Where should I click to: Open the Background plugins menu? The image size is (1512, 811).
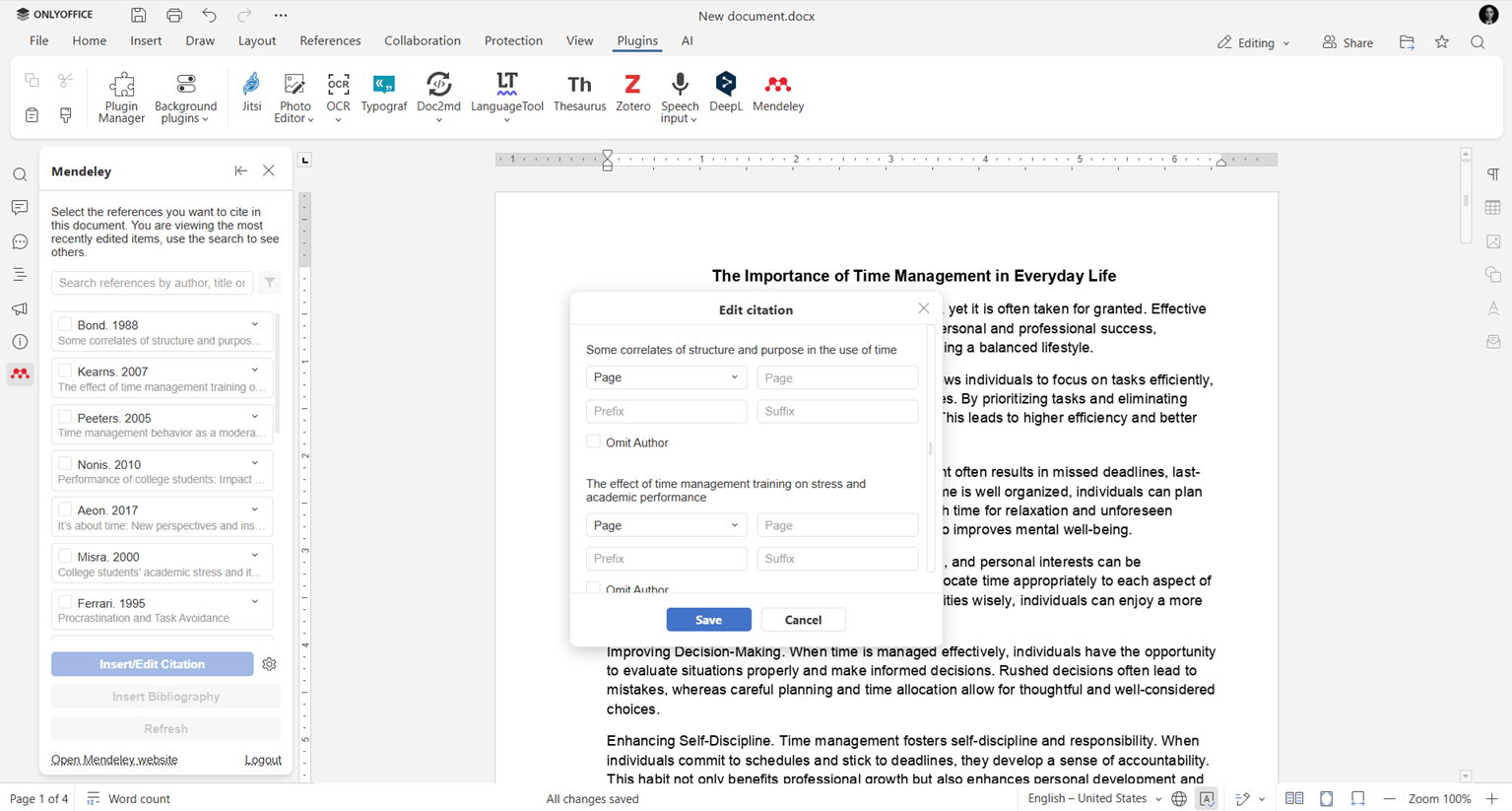tap(185, 98)
